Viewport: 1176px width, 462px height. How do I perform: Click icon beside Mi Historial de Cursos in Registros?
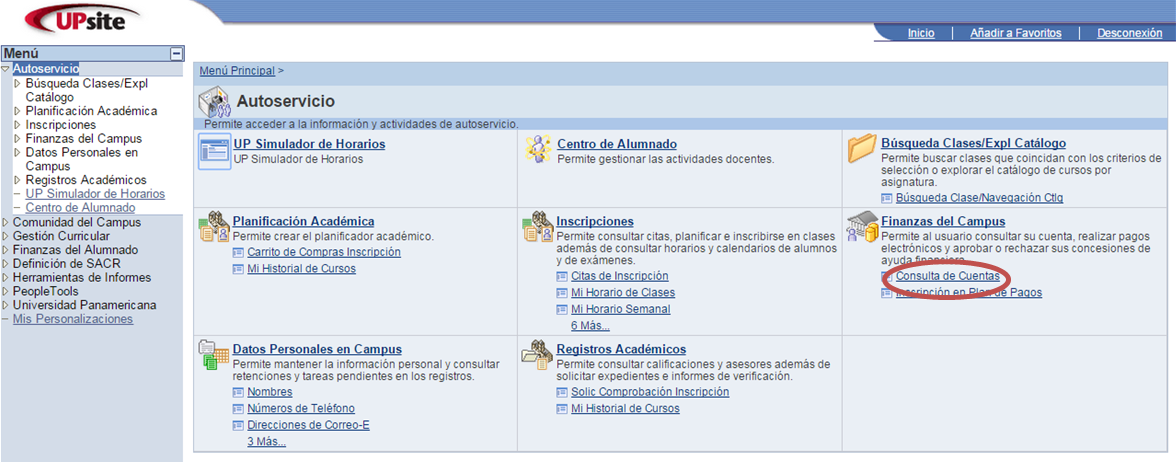coord(563,409)
